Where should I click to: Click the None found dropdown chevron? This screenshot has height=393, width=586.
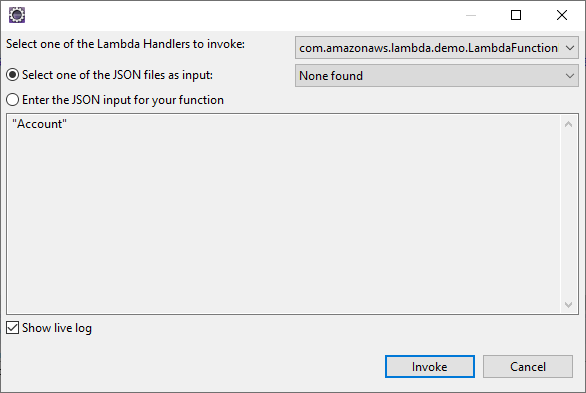coord(570,76)
